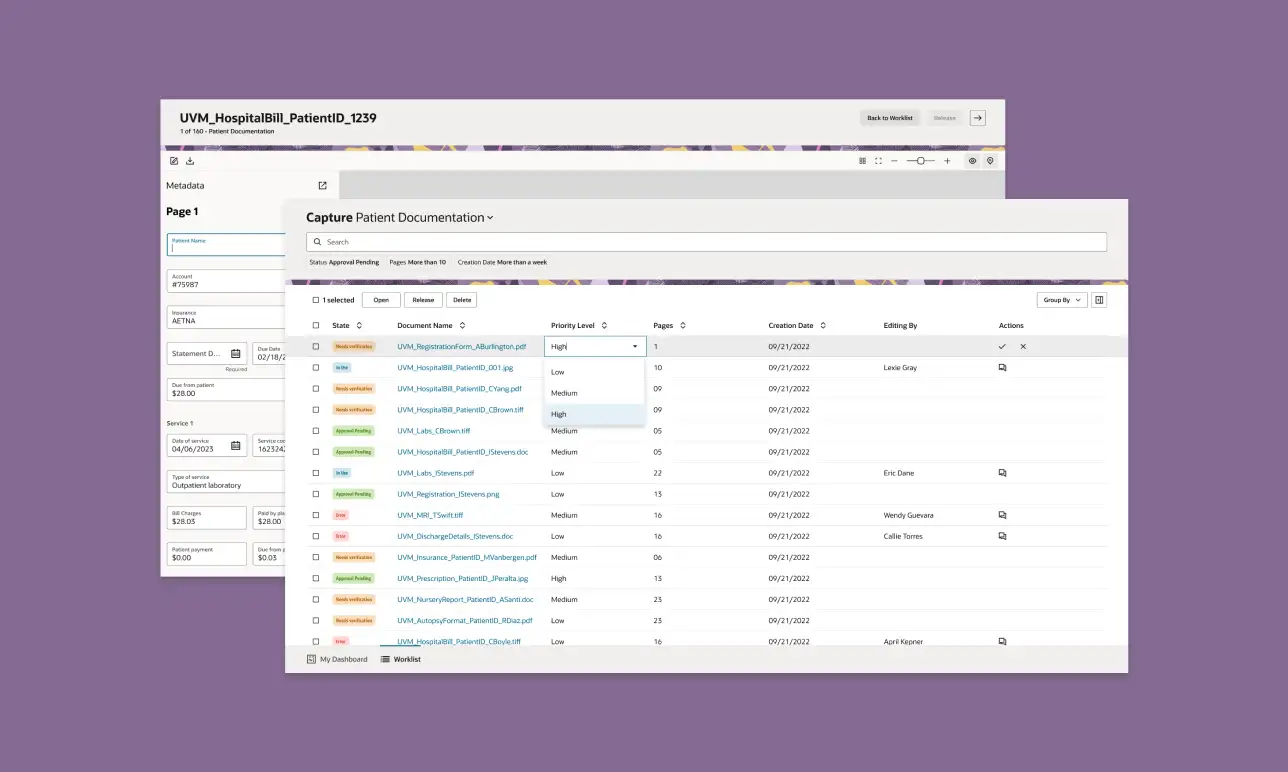
Task: Click the Insurance field showing AETNA
Action: click(226, 317)
